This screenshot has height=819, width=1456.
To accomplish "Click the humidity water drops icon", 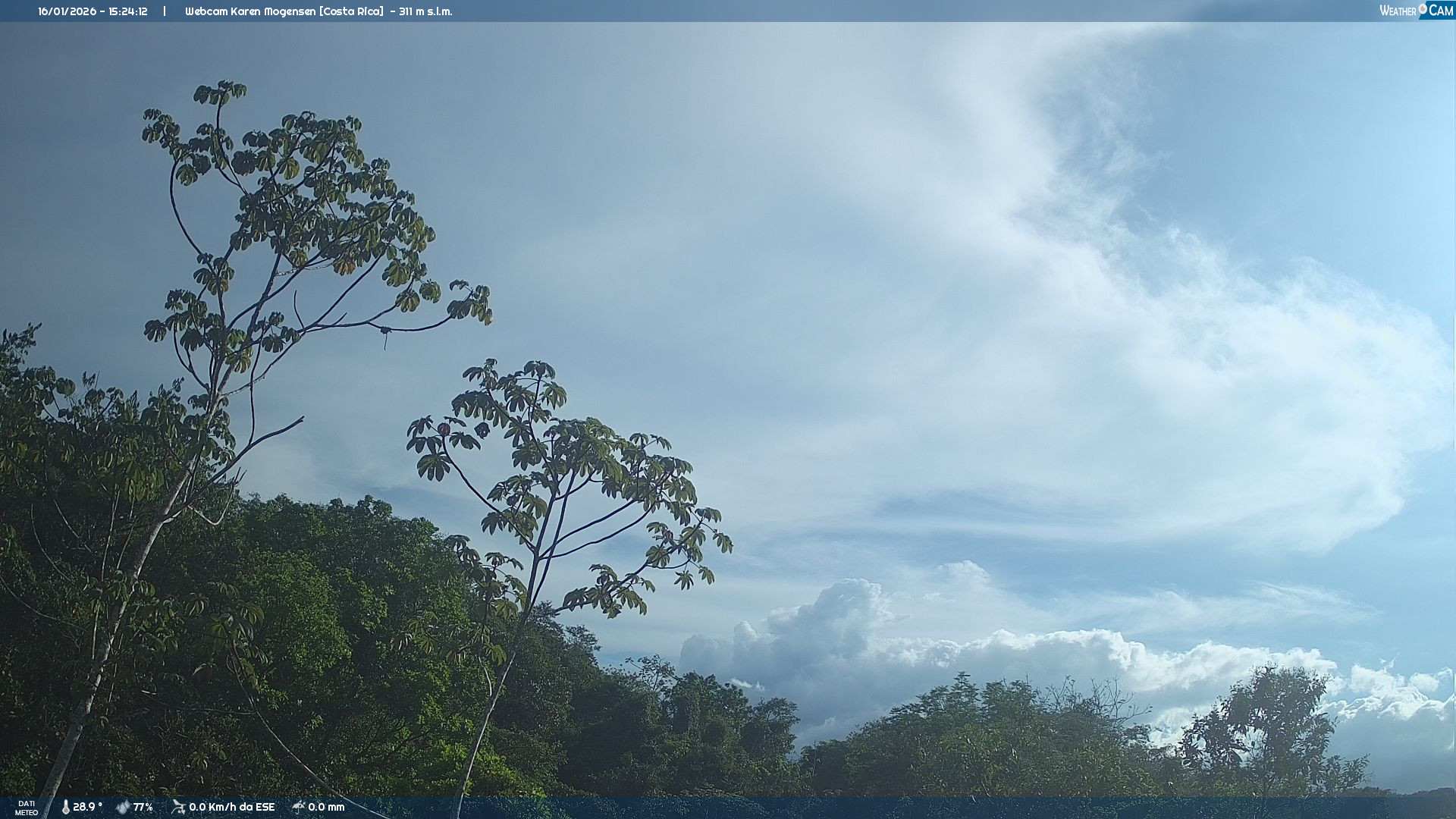I will [123, 807].
